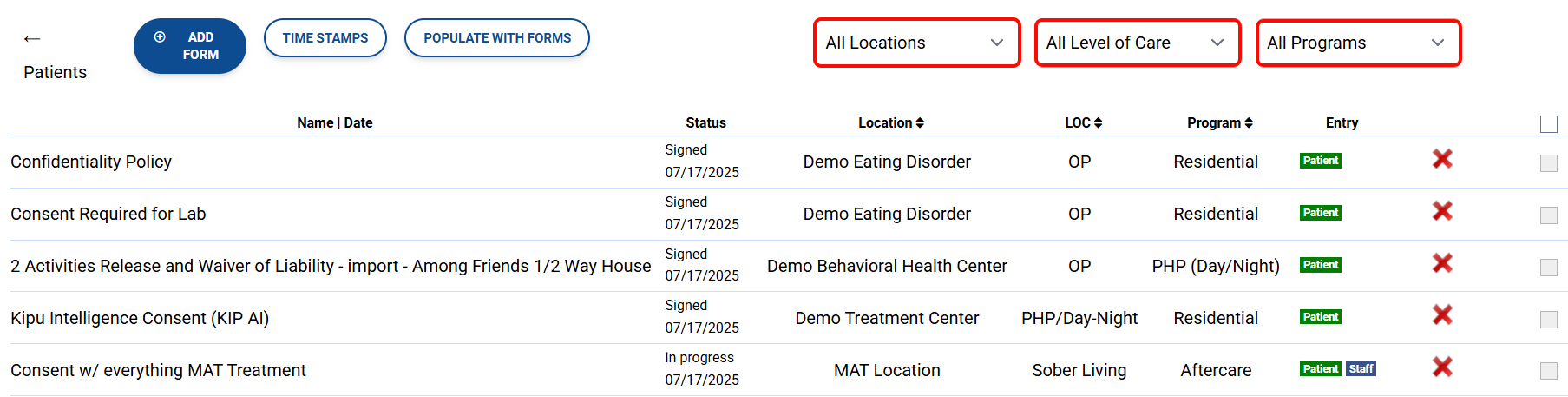The image size is (1568, 397).
Task: Sort table by Location column arrows
Action: click(x=920, y=123)
